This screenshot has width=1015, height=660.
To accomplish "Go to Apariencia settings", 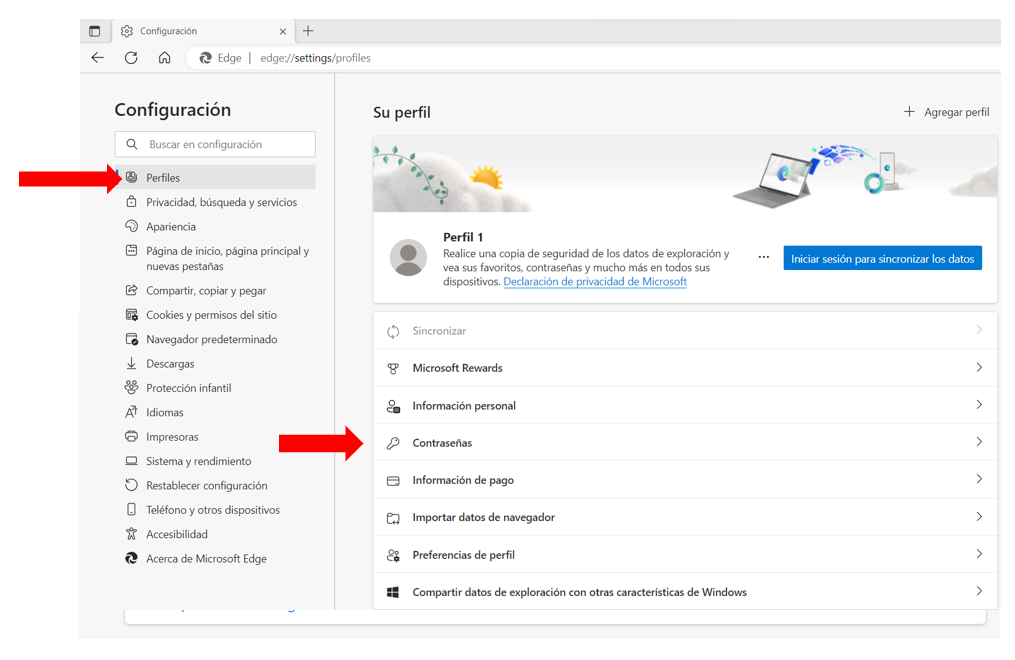I will [x=171, y=226].
